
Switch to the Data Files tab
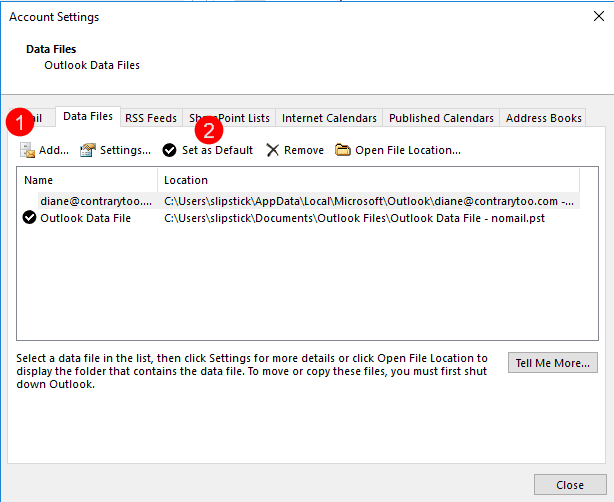88,117
